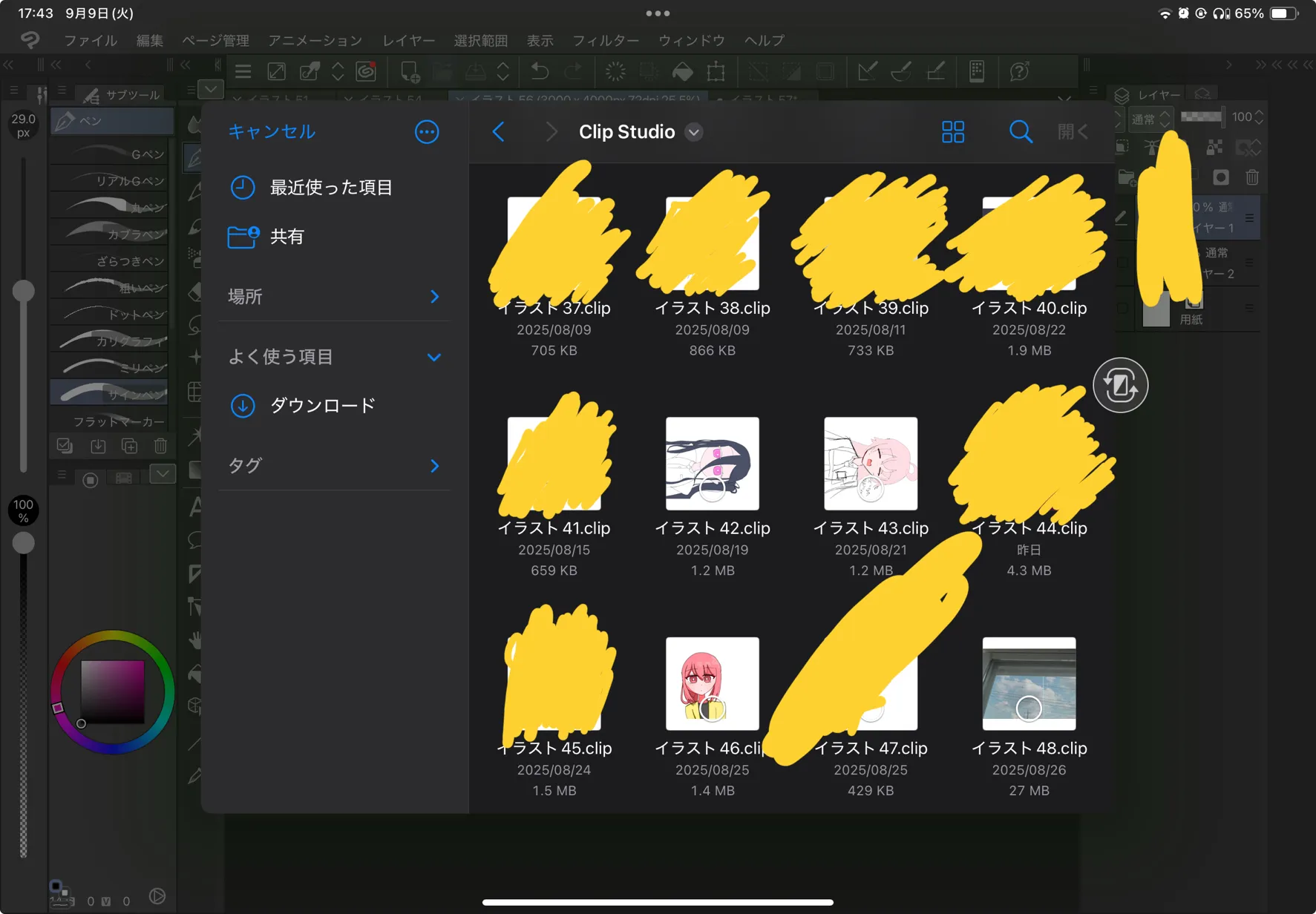
Task: Expand the Tags (タグ) section
Action: click(334, 466)
